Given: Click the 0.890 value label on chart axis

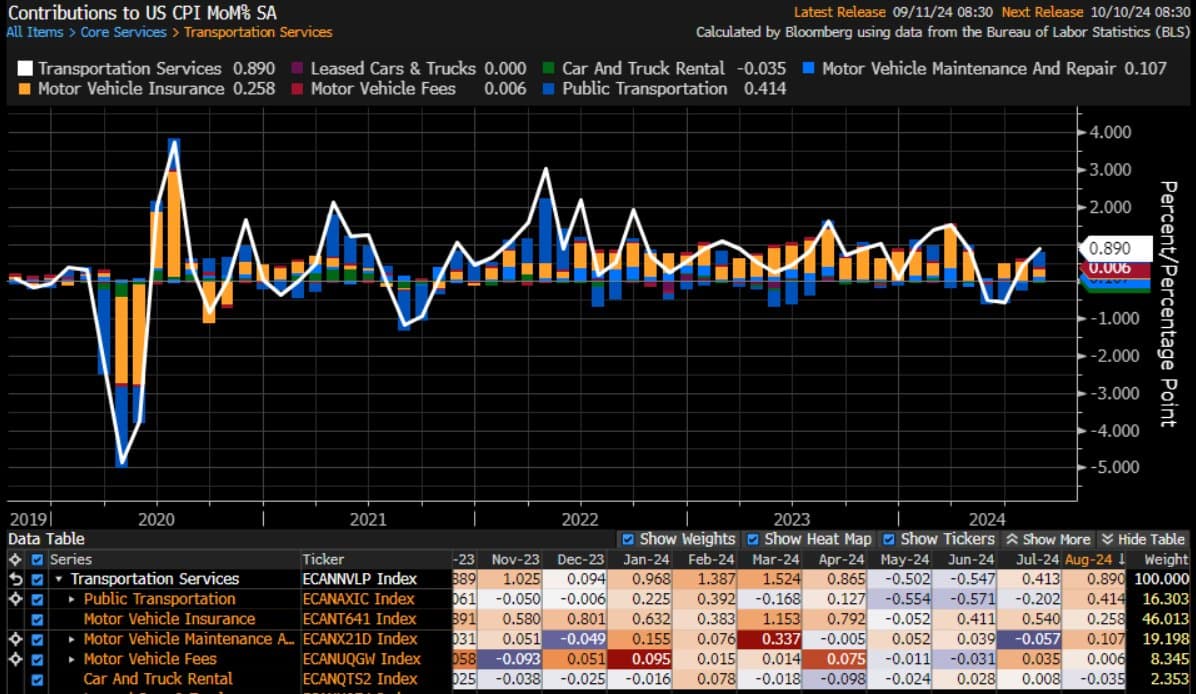Looking at the screenshot, I should click(x=1109, y=248).
